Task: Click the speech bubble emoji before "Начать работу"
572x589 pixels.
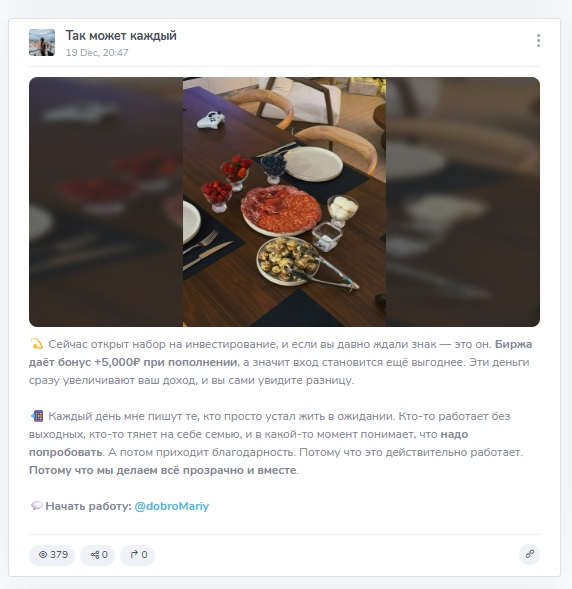Action: 36,506
